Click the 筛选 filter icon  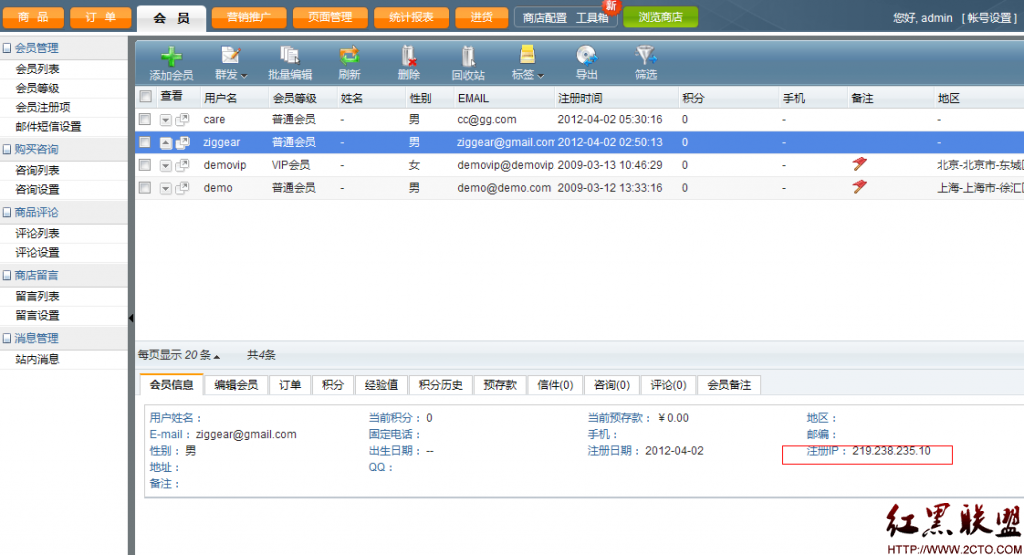coord(645,56)
